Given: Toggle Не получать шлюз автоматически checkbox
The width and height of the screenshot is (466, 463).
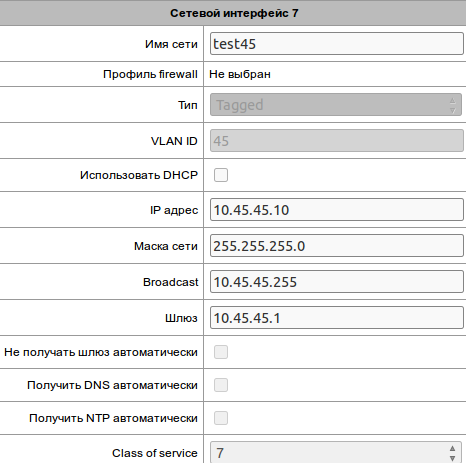Looking at the screenshot, I should (221, 352).
